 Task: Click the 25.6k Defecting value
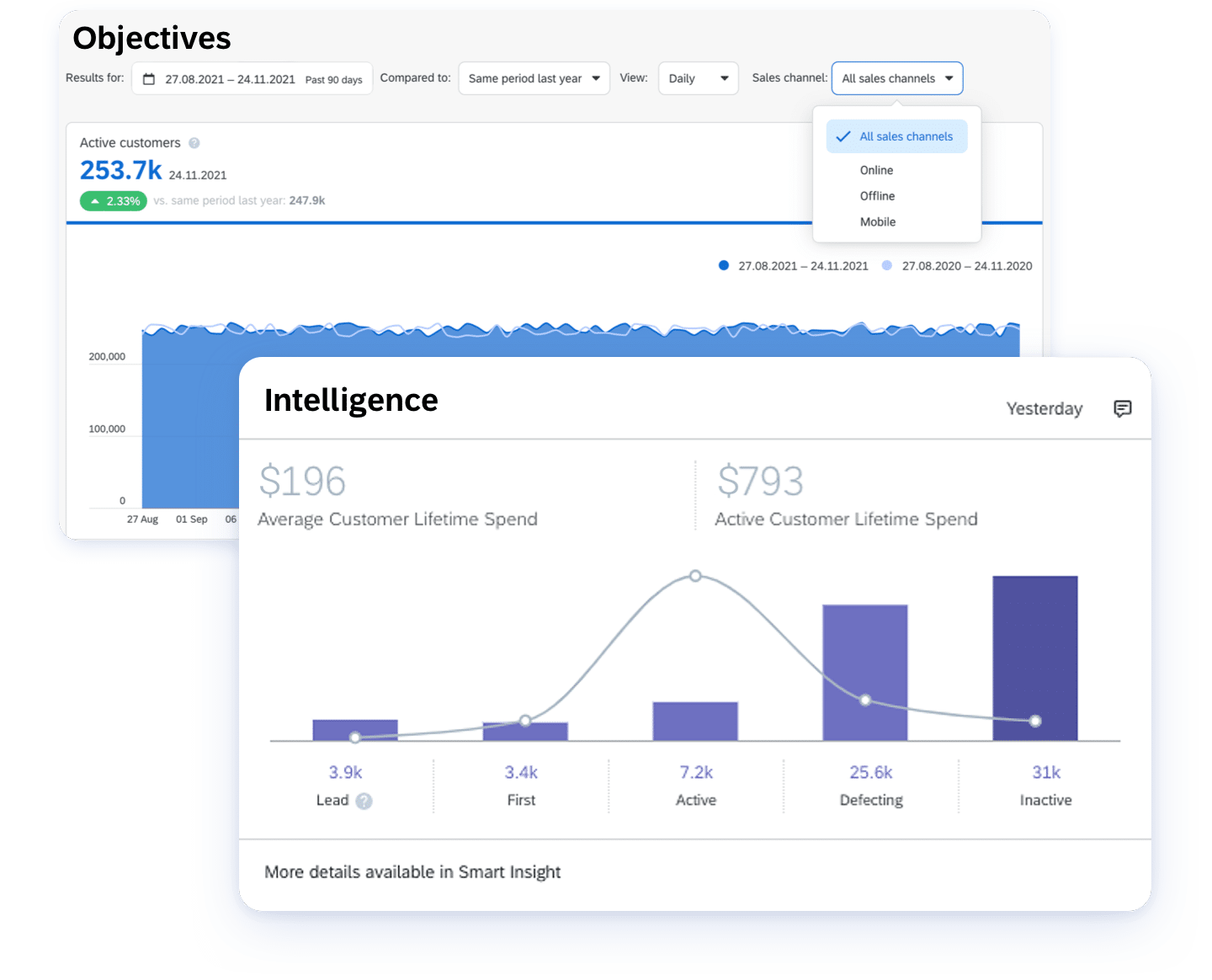click(x=871, y=772)
